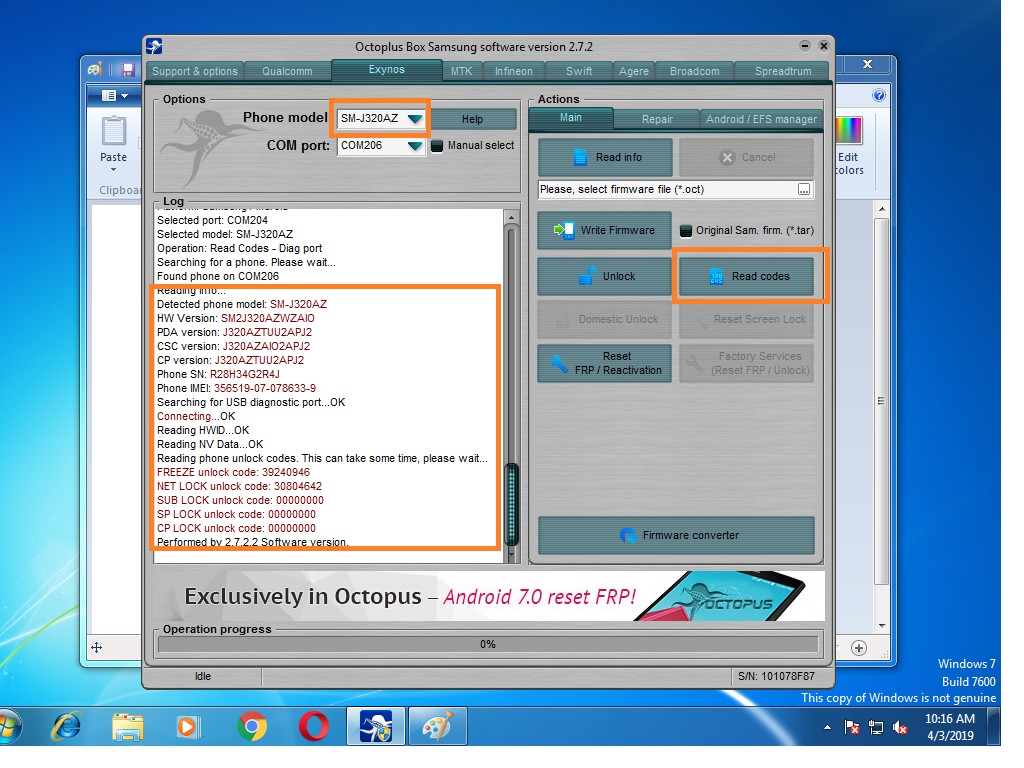
Task: Open Opera browser from taskbar
Action: 313,727
